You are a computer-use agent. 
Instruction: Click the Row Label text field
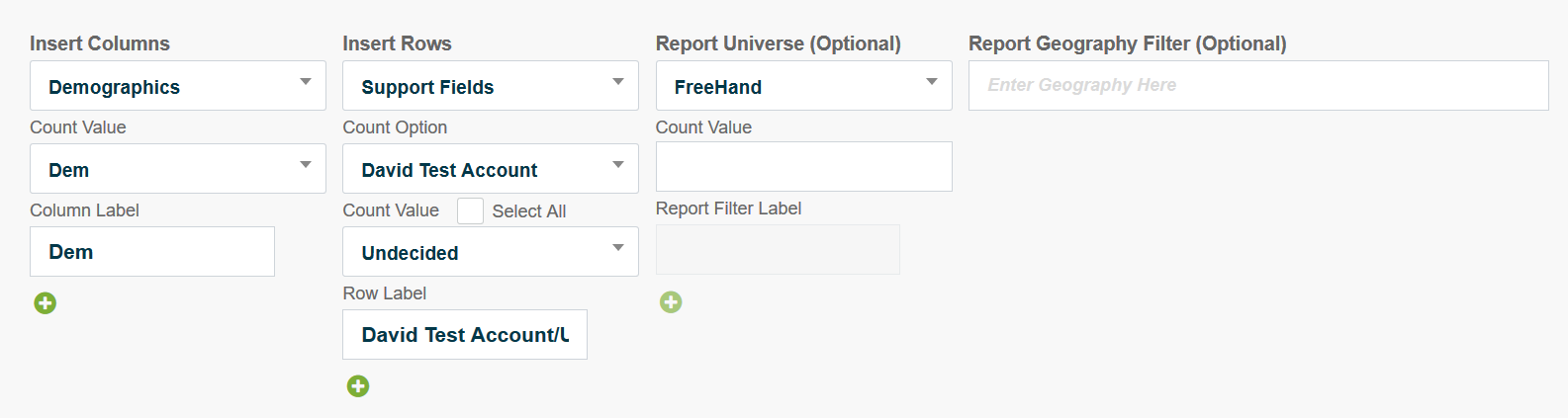pos(464,335)
